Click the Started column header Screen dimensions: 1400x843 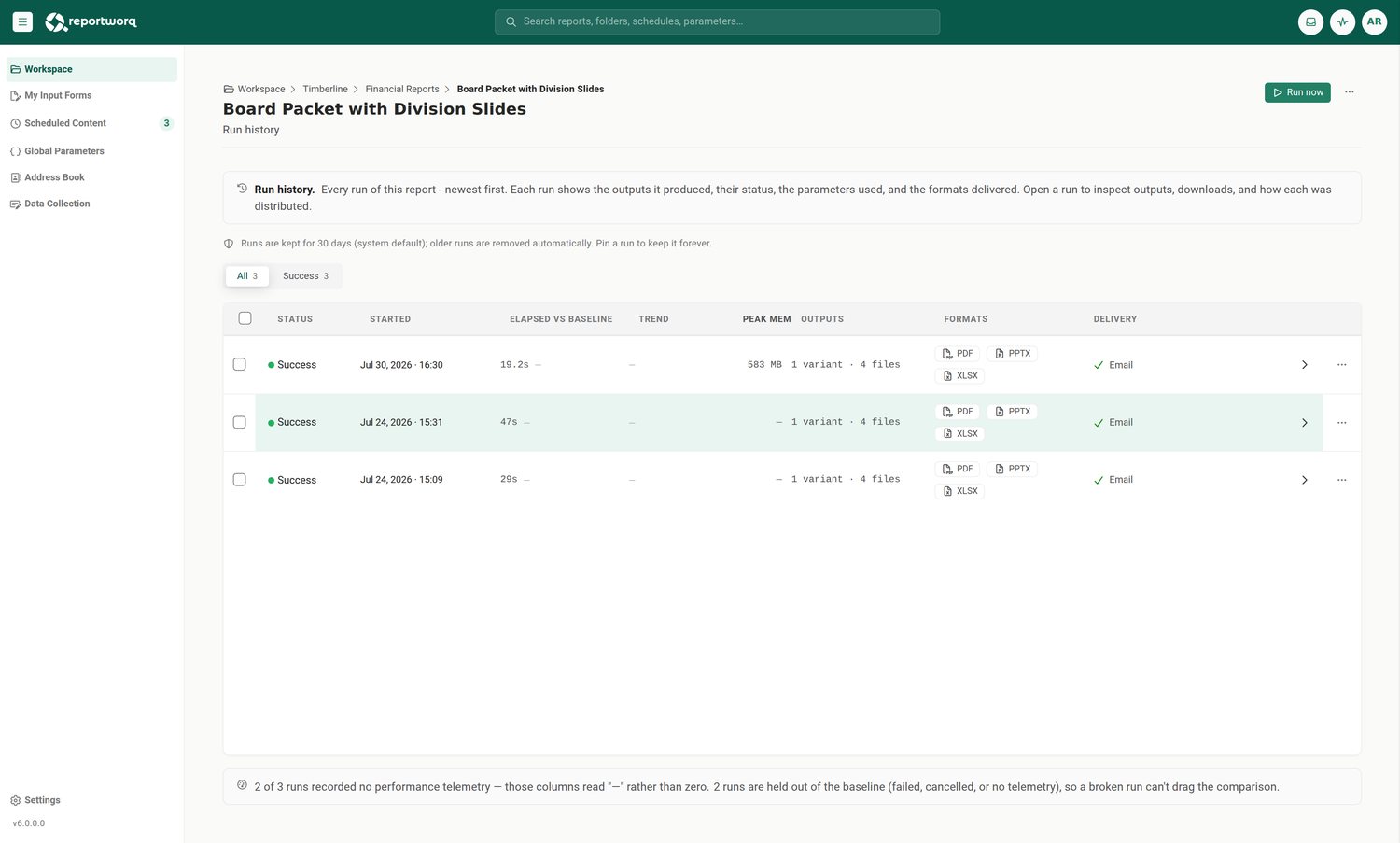(390, 319)
